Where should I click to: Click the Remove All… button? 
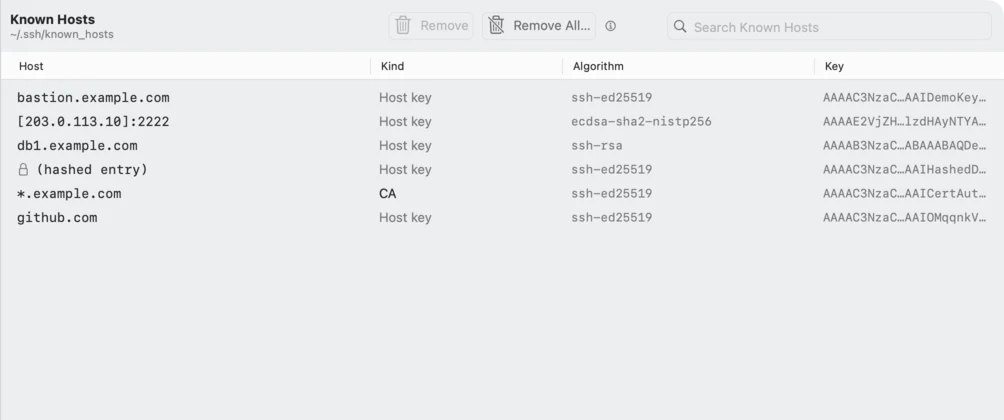click(538, 26)
